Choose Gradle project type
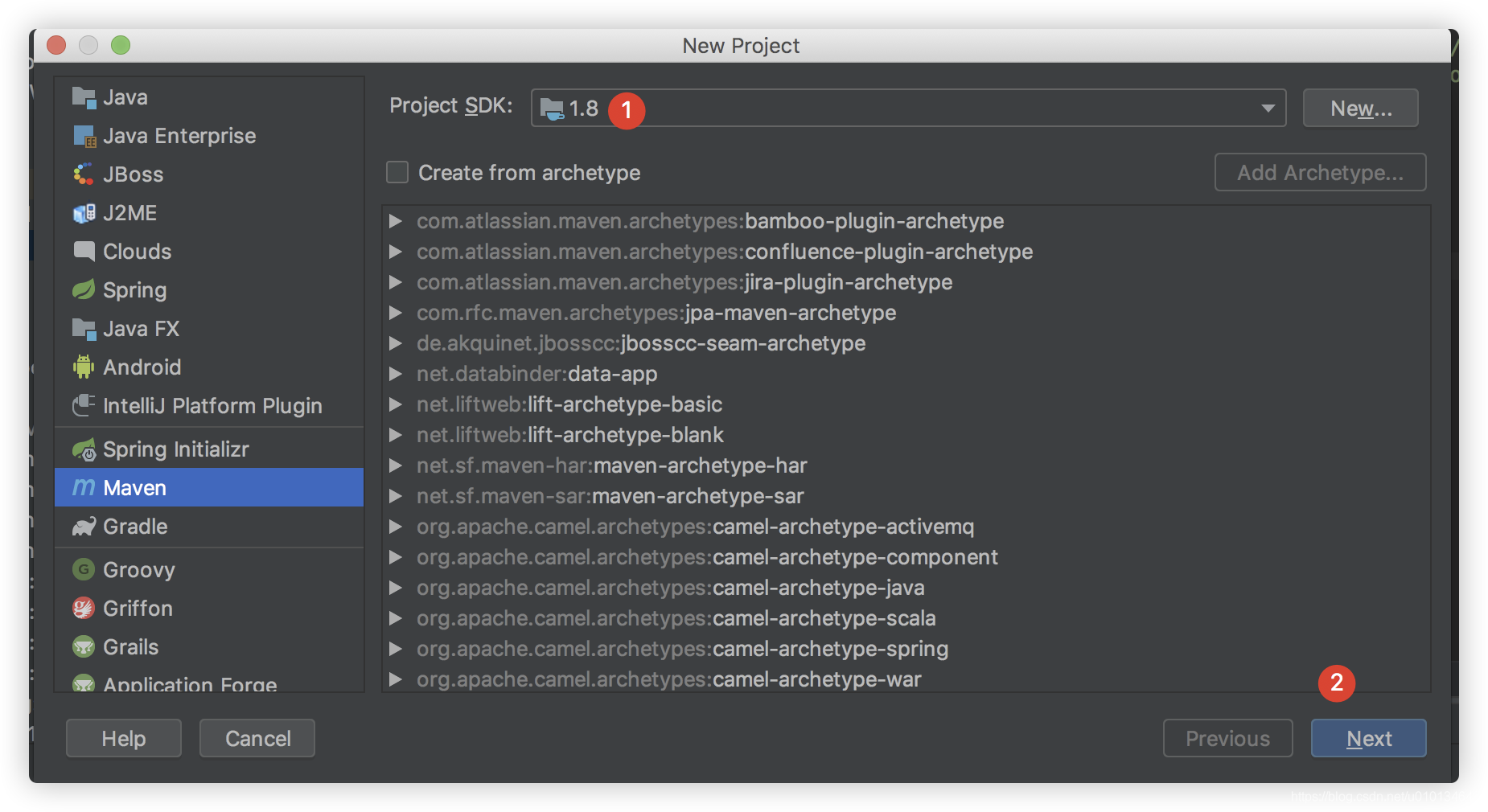This screenshot has width=1488, height=812. tap(209, 527)
